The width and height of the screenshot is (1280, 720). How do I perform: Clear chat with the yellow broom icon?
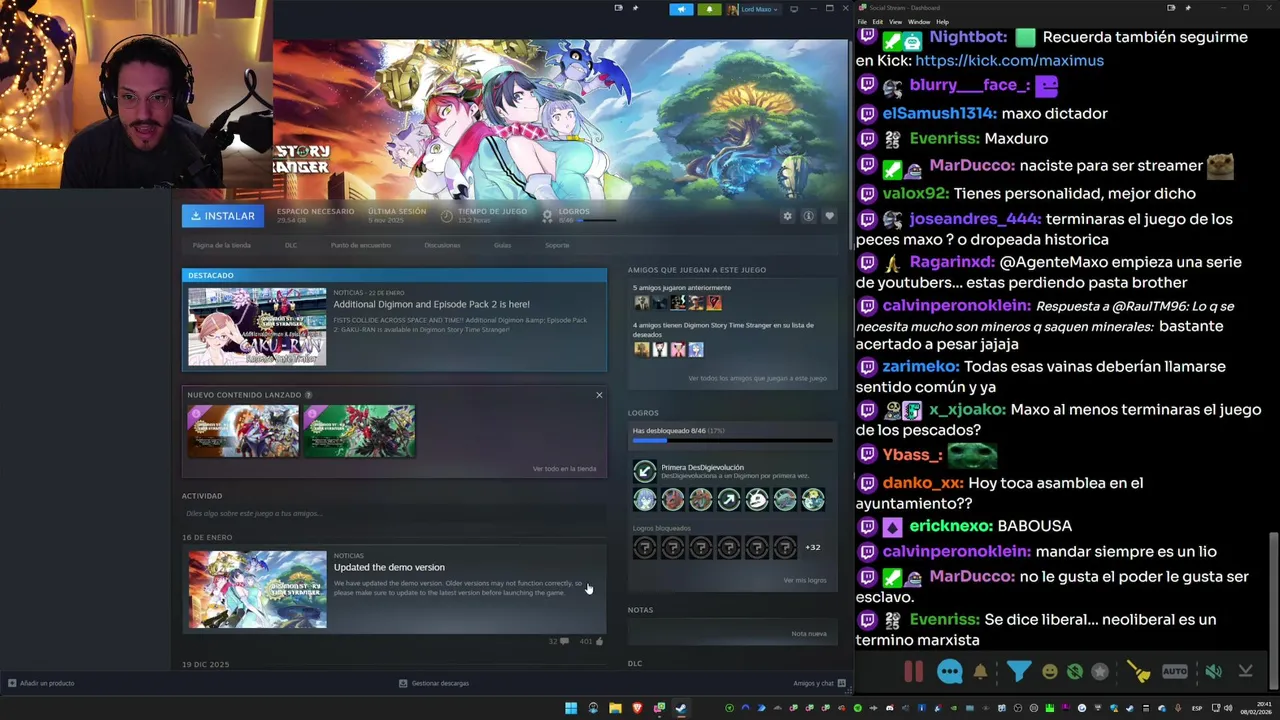tap(1138, 672)
